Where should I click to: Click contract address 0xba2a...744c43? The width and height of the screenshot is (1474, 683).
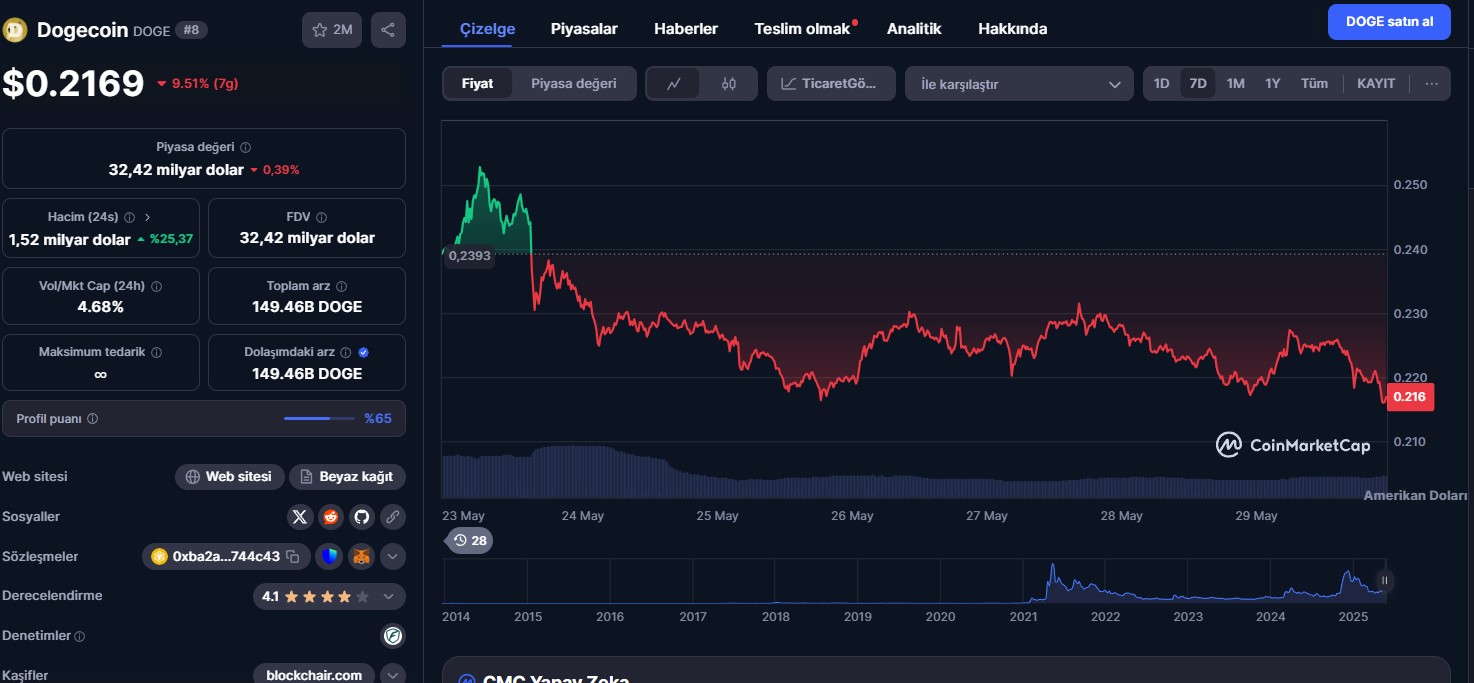click(x=226, y=556)
